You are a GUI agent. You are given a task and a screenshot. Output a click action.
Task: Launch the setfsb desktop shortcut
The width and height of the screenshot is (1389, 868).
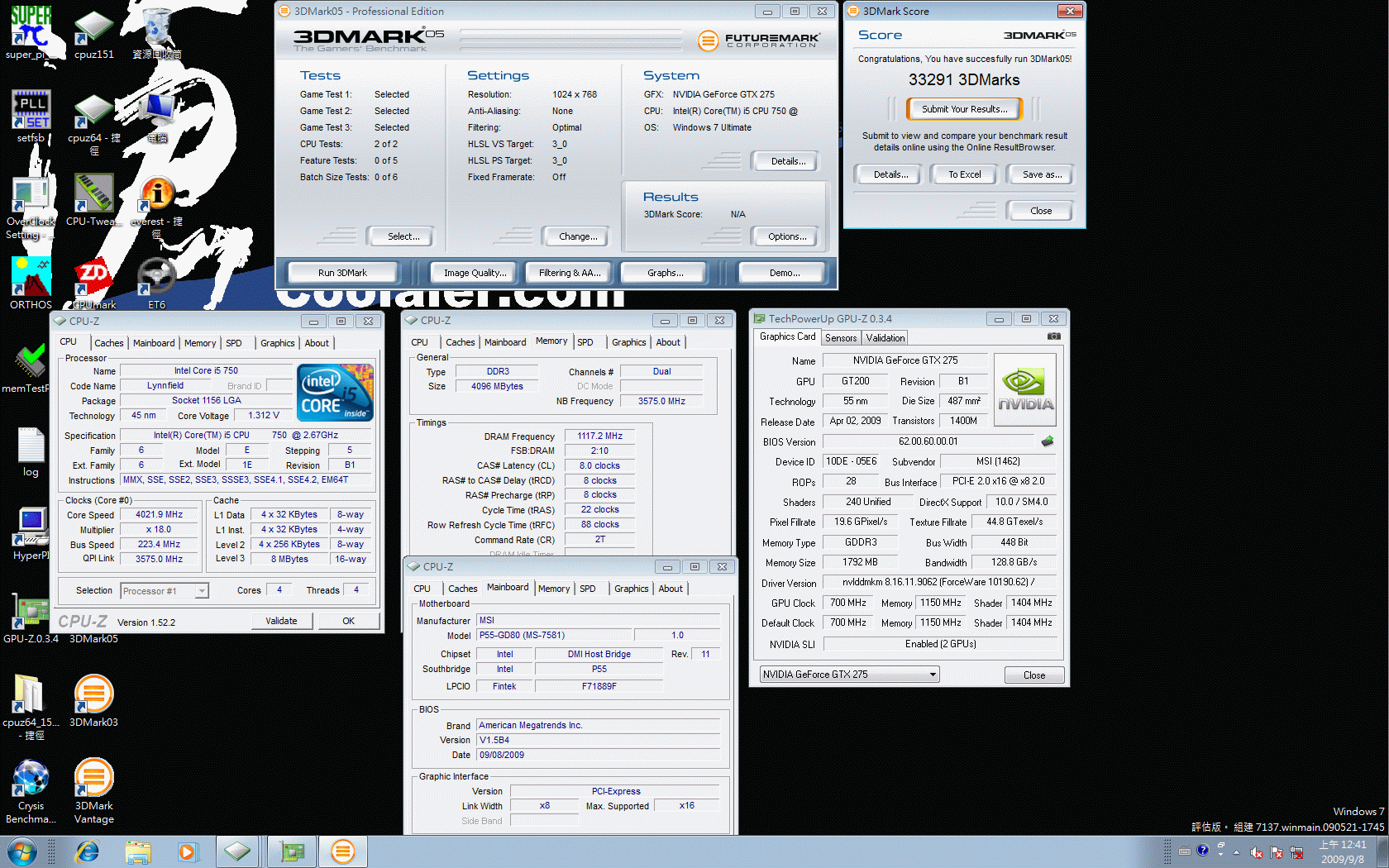[x=31, y=116]
